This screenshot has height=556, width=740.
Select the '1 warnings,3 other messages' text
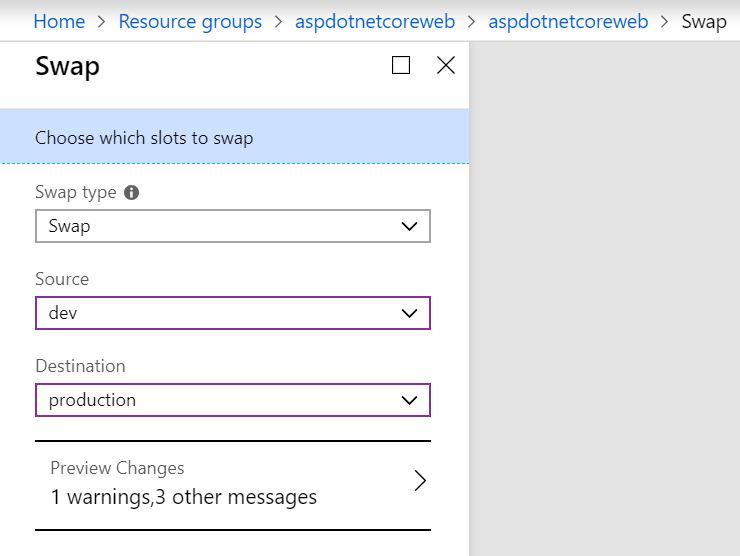click(184, 497)
